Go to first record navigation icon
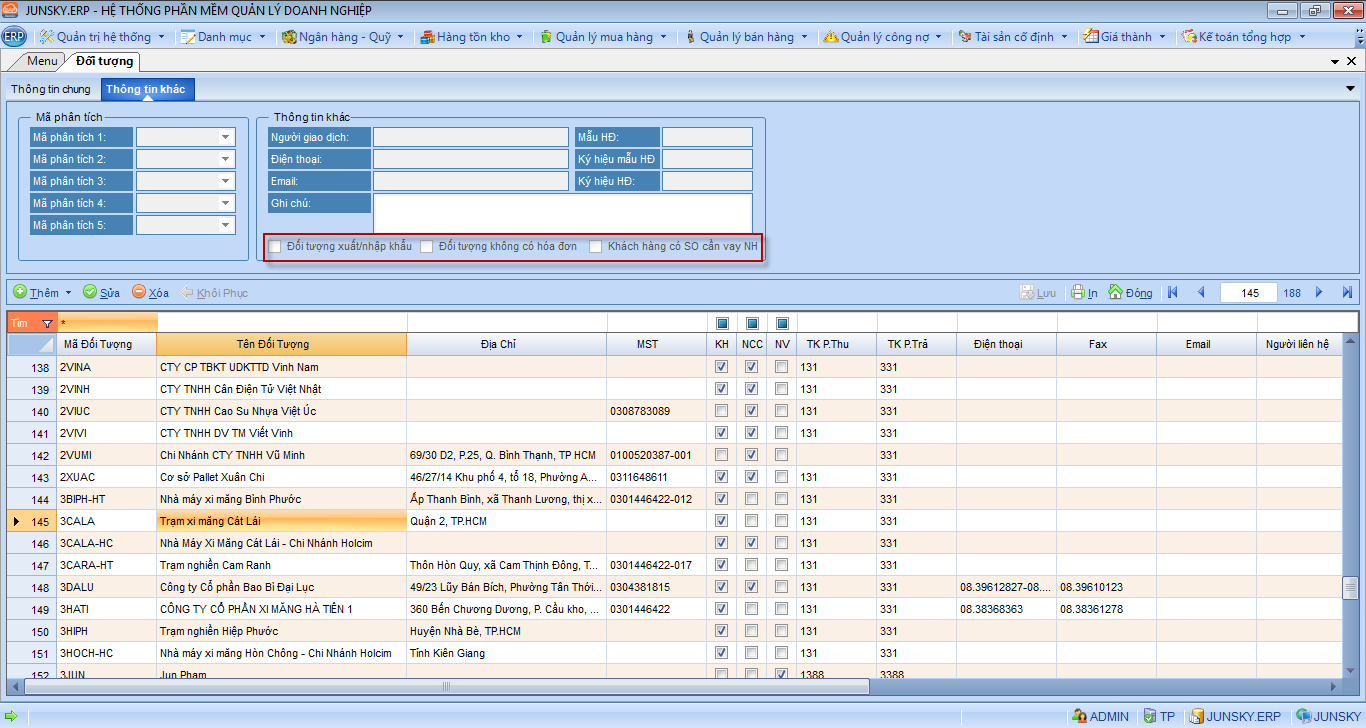This screenshot has height=728, width=1366. pyautogui.click(x=1173, y=292)
